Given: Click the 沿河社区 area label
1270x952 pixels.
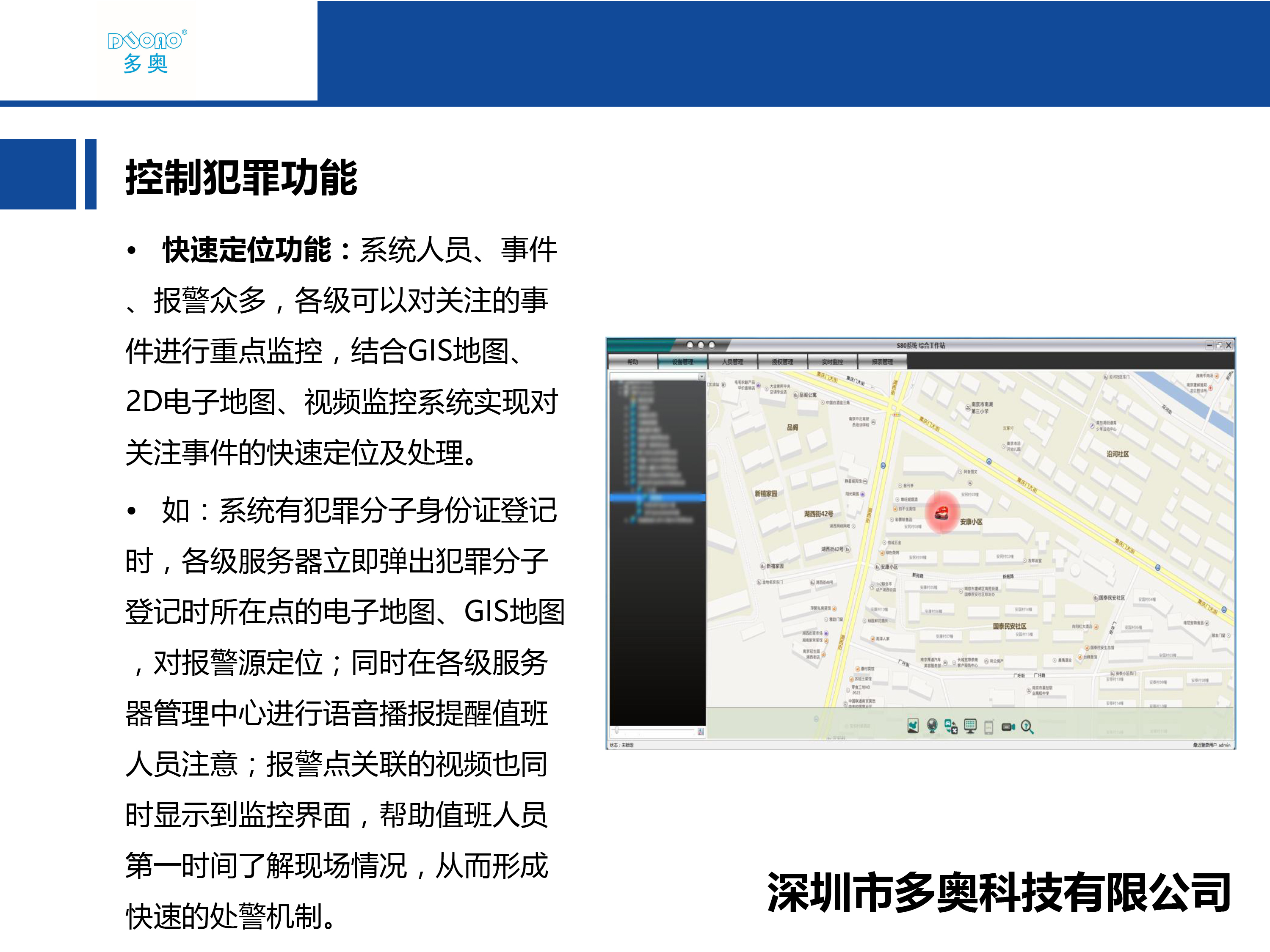Looking at the screenshot, I should click(x=1118, y=454).
